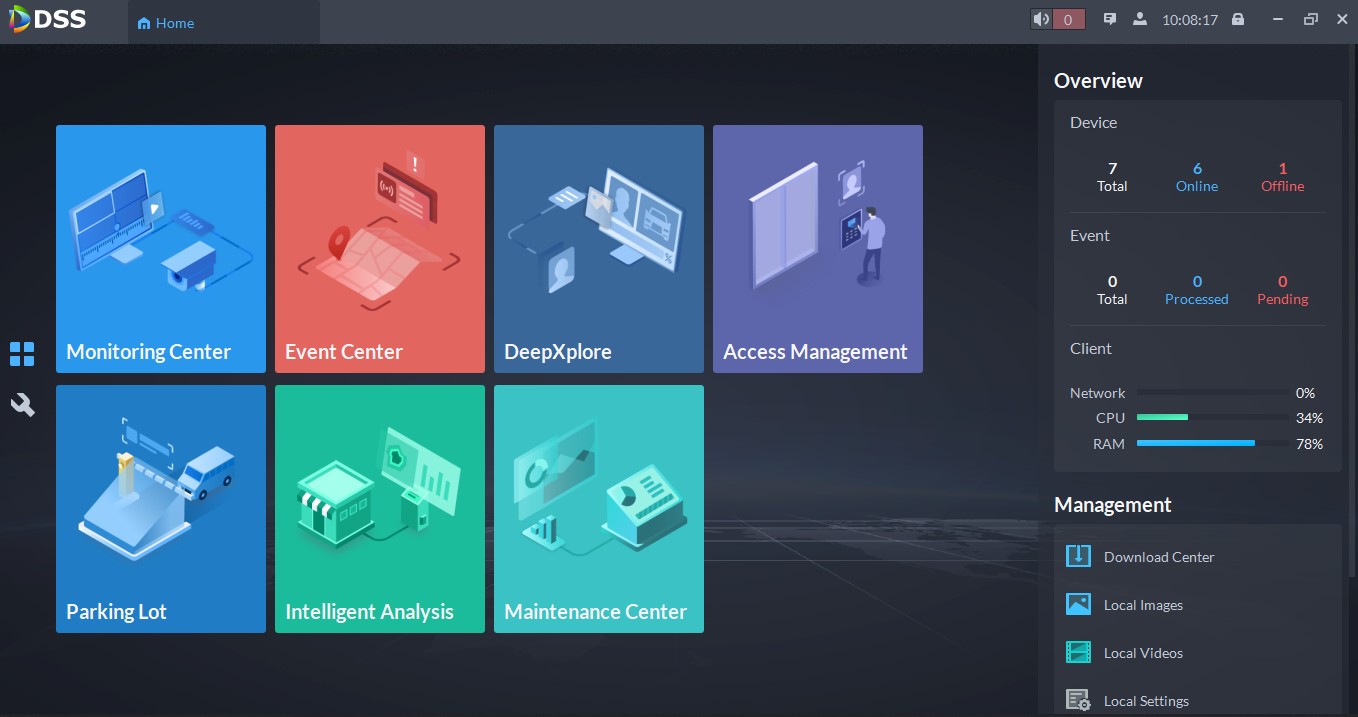The width and height of the screenshot is (1358, 717).
Task: Open the wrench configuration icon in sidebar
Action: pyautogui.click(x=22, y=405)
